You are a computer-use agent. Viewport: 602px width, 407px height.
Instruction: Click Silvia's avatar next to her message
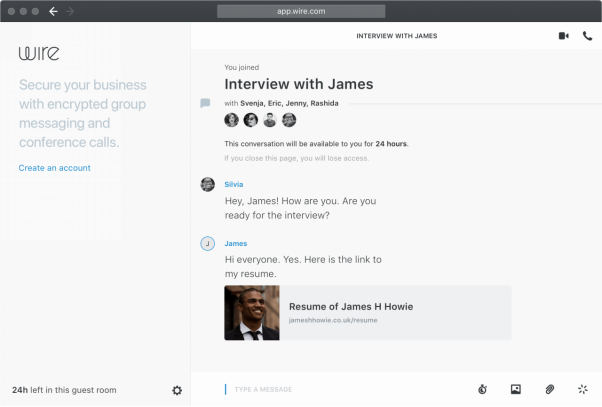point(208,185)
